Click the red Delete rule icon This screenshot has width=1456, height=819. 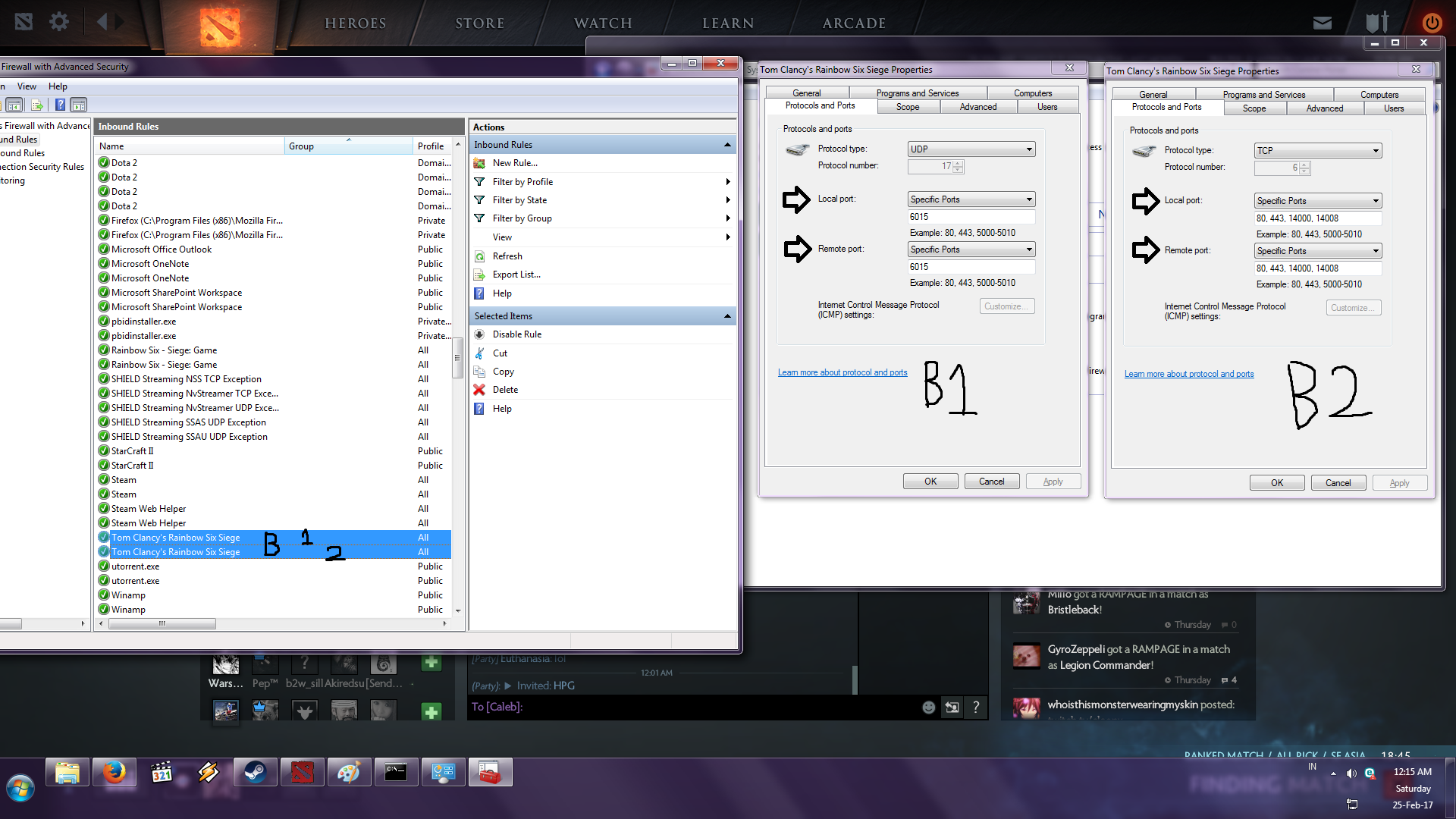(x=479, y=390)
